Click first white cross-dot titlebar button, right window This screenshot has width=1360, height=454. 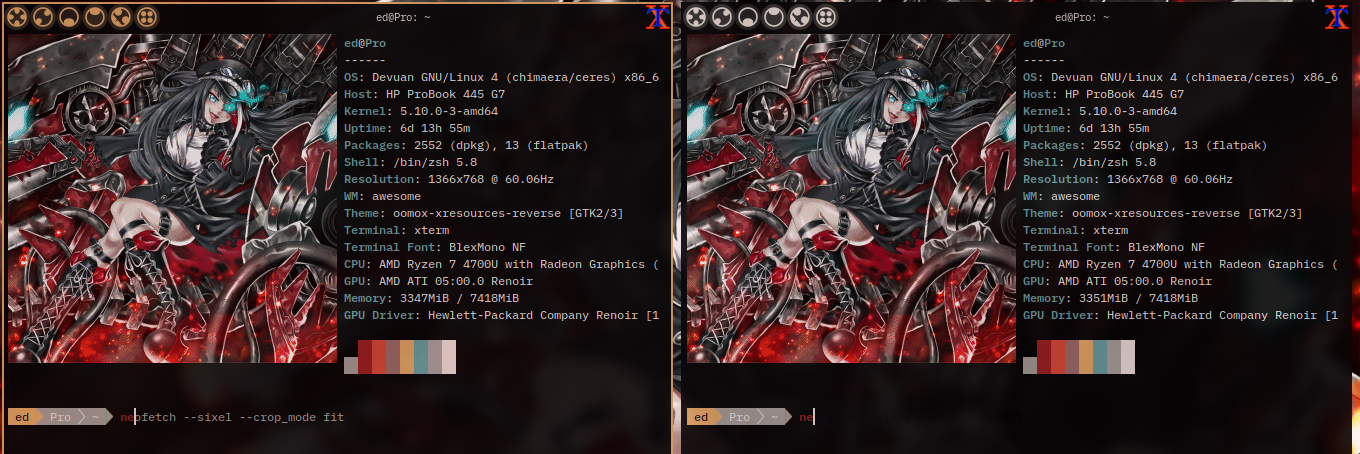pos(696,17)
